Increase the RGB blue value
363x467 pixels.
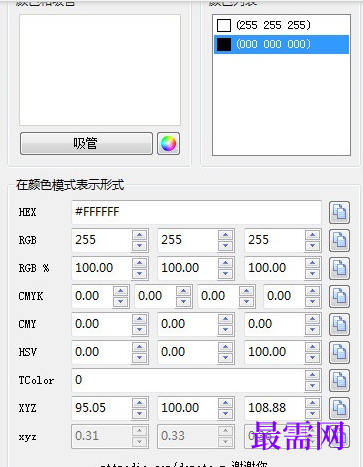pos(312,235)
